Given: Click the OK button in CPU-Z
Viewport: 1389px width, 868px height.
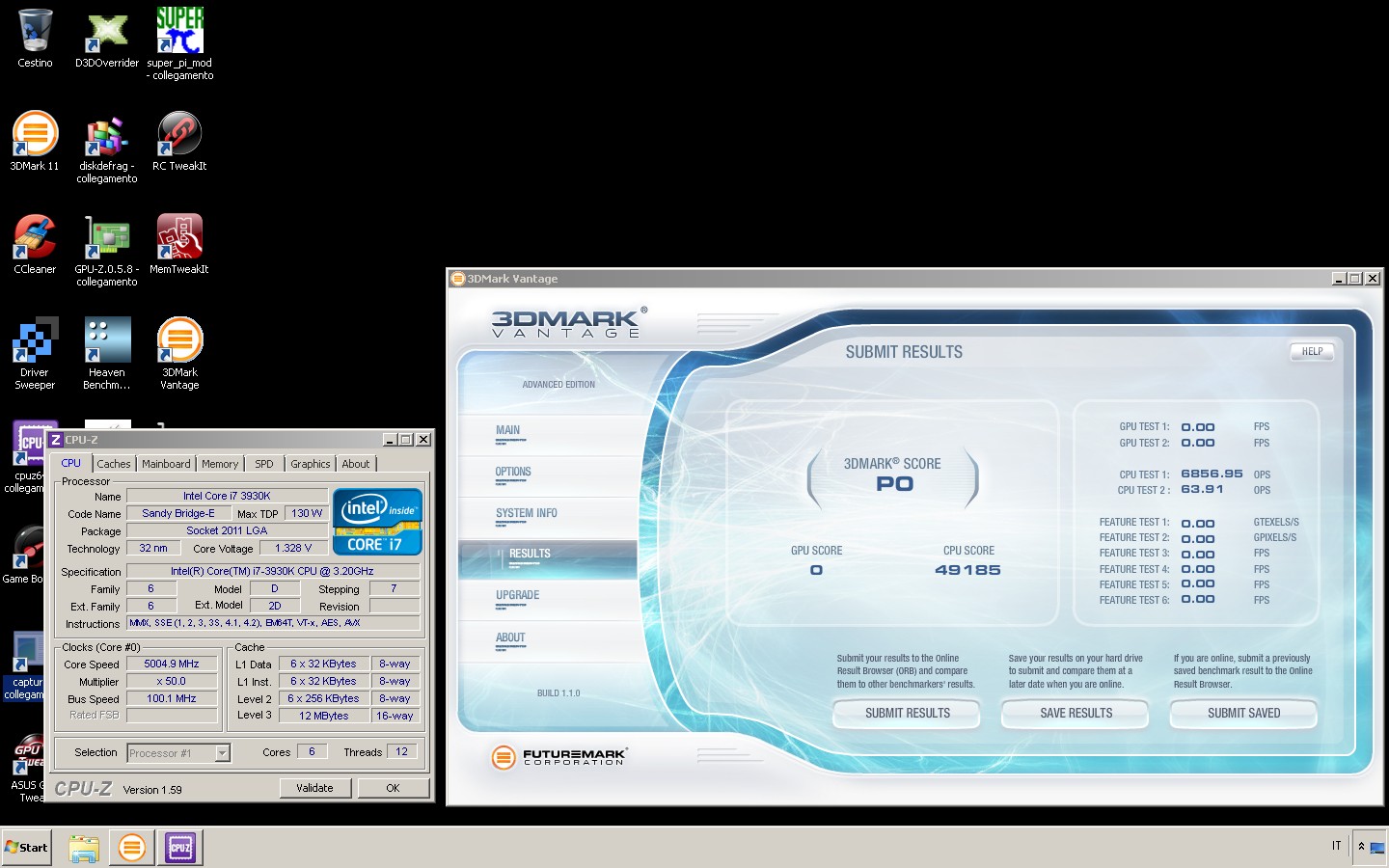Looking at the screenshot, I should (x=393, y=788).
